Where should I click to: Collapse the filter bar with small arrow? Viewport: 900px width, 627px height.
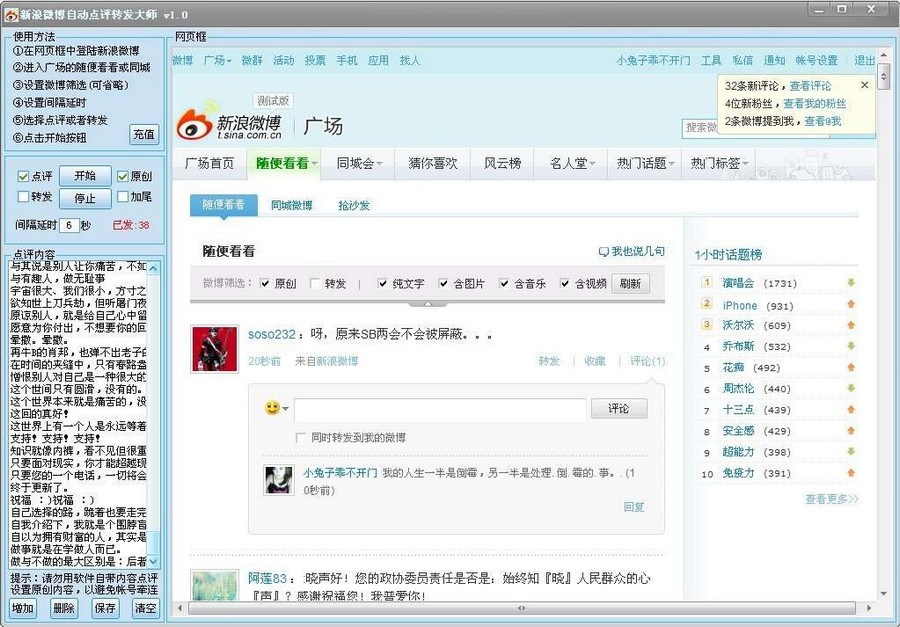tap(427, 303)
